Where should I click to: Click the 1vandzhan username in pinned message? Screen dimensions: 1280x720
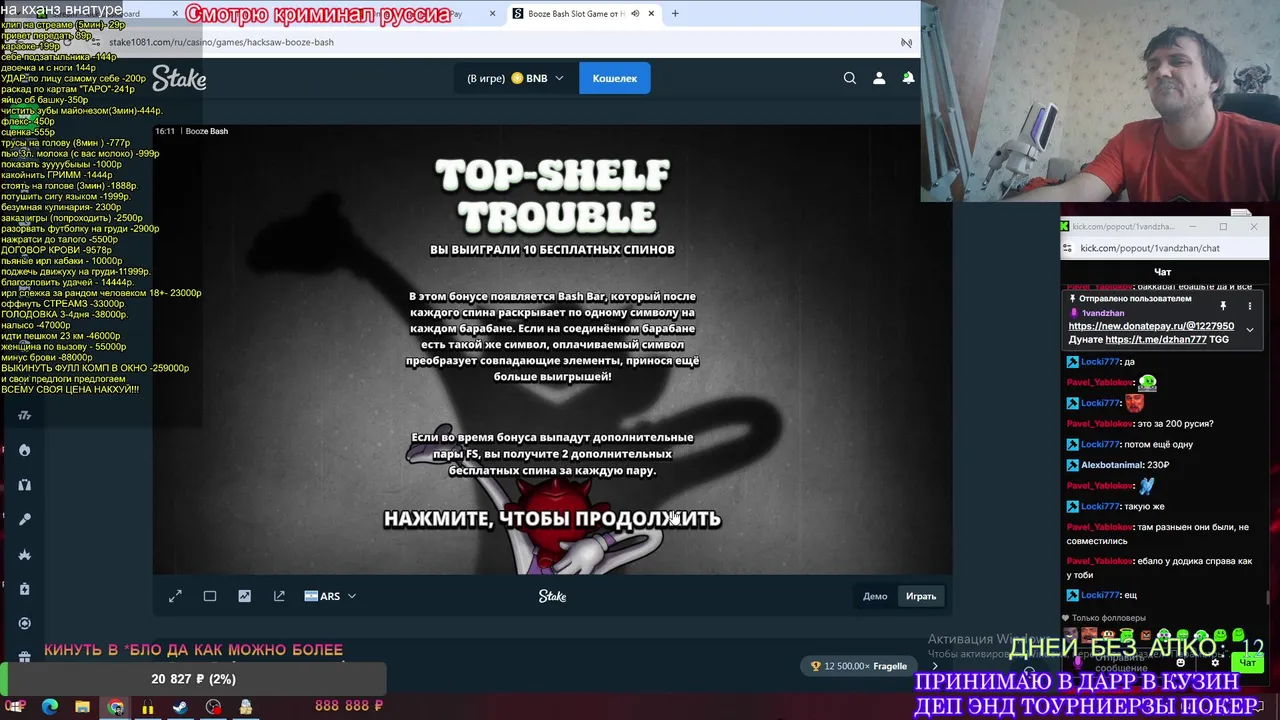pyautogui.click(x=1102, y=313)
